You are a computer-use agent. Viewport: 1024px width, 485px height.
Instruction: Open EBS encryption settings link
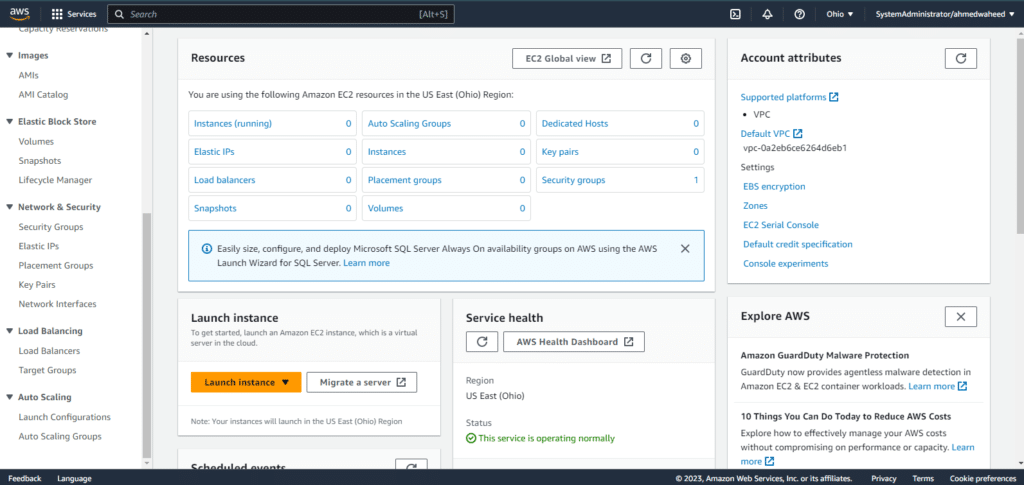pos(774,187)
